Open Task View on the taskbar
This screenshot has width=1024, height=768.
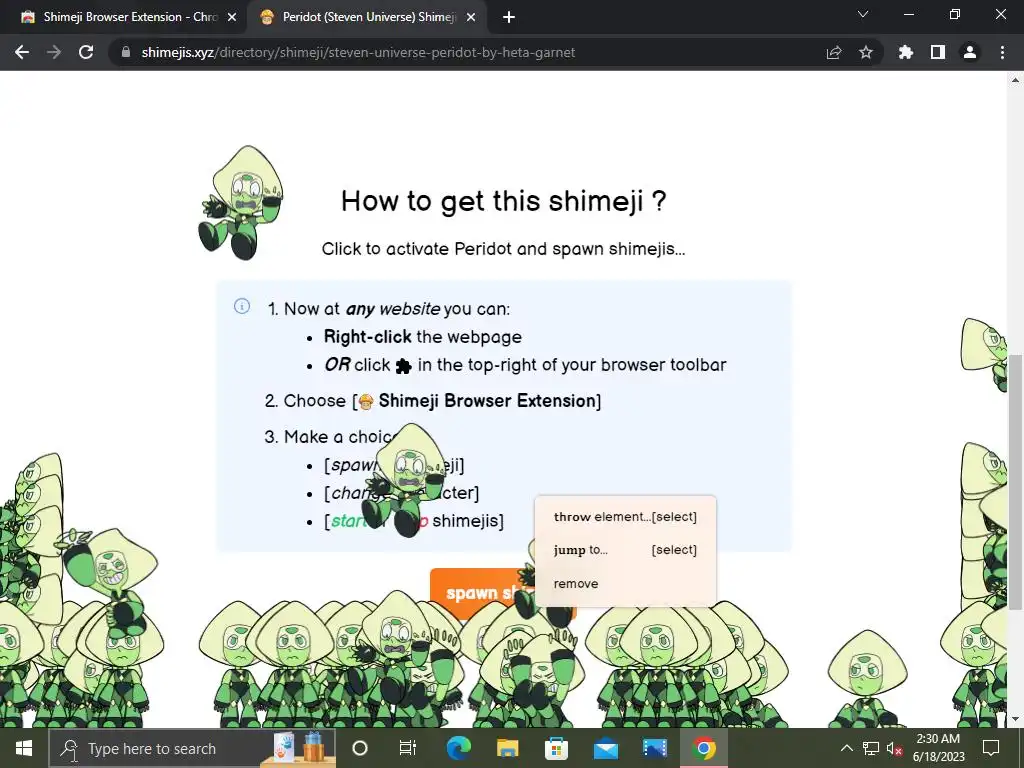pos(408,748)
